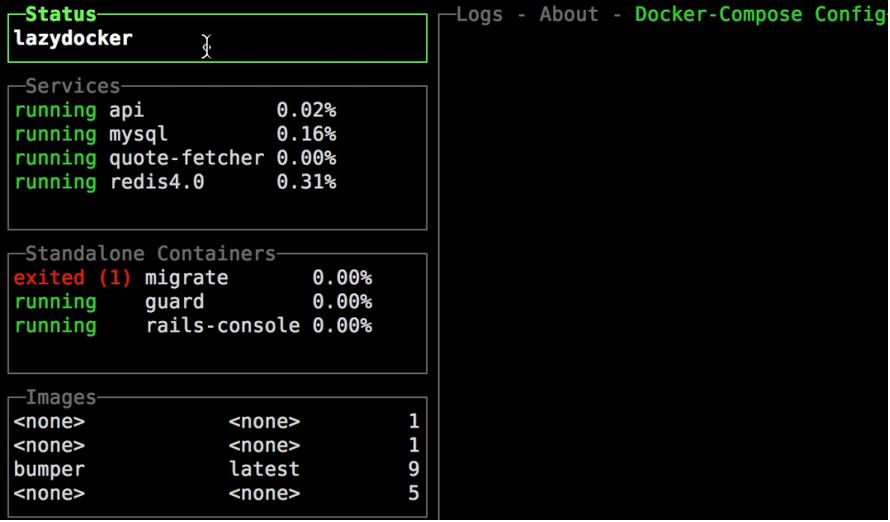Viewport: 890px width, 522px height.
Task: Select the mysql service
Action: 138,134
